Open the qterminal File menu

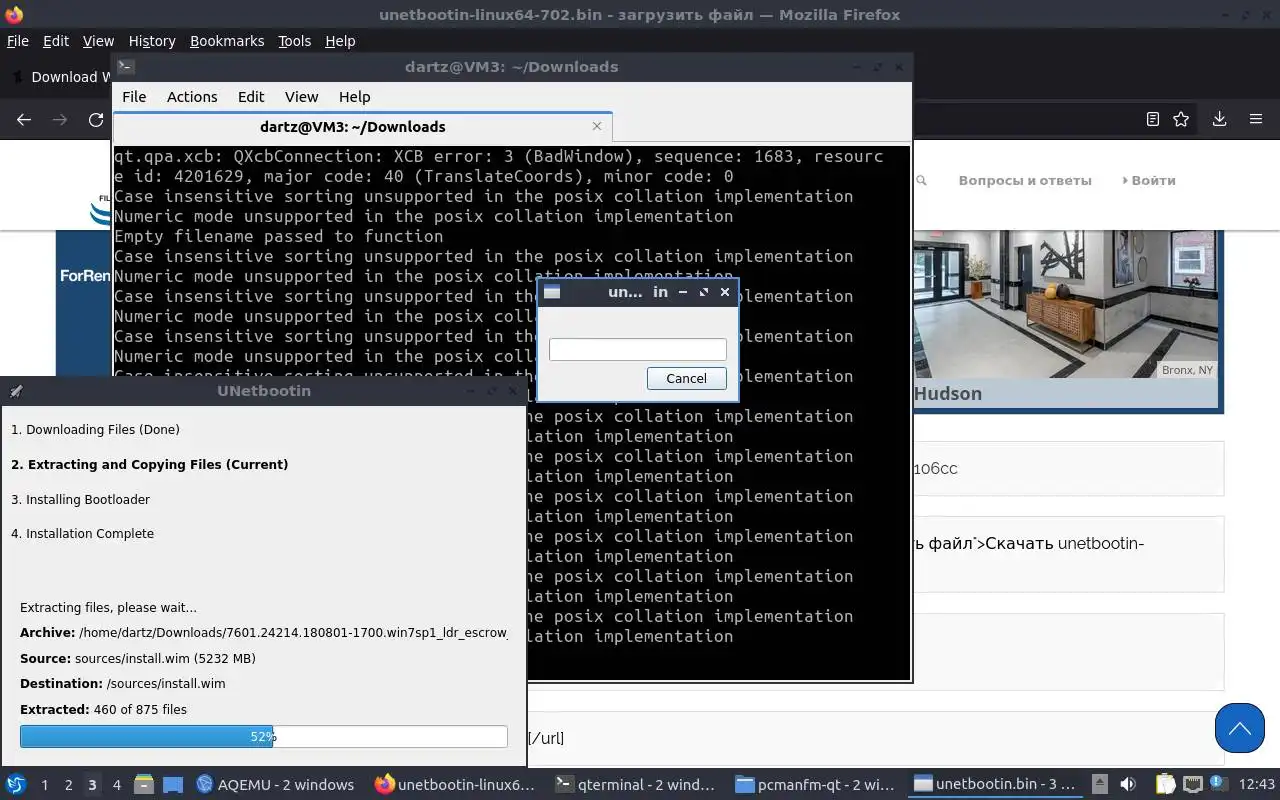pyautogui.click(x=134, y=97)
